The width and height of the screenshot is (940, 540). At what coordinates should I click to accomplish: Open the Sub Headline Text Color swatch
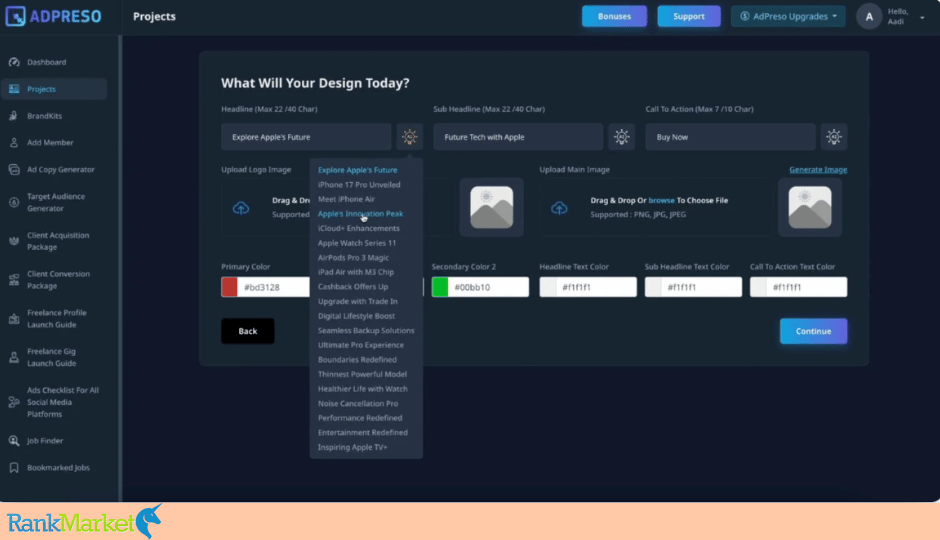[653, 287]
